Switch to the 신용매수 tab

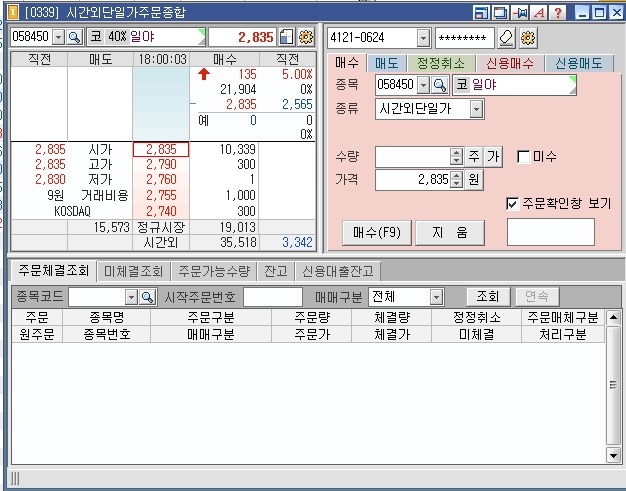(x=510, y=63)
